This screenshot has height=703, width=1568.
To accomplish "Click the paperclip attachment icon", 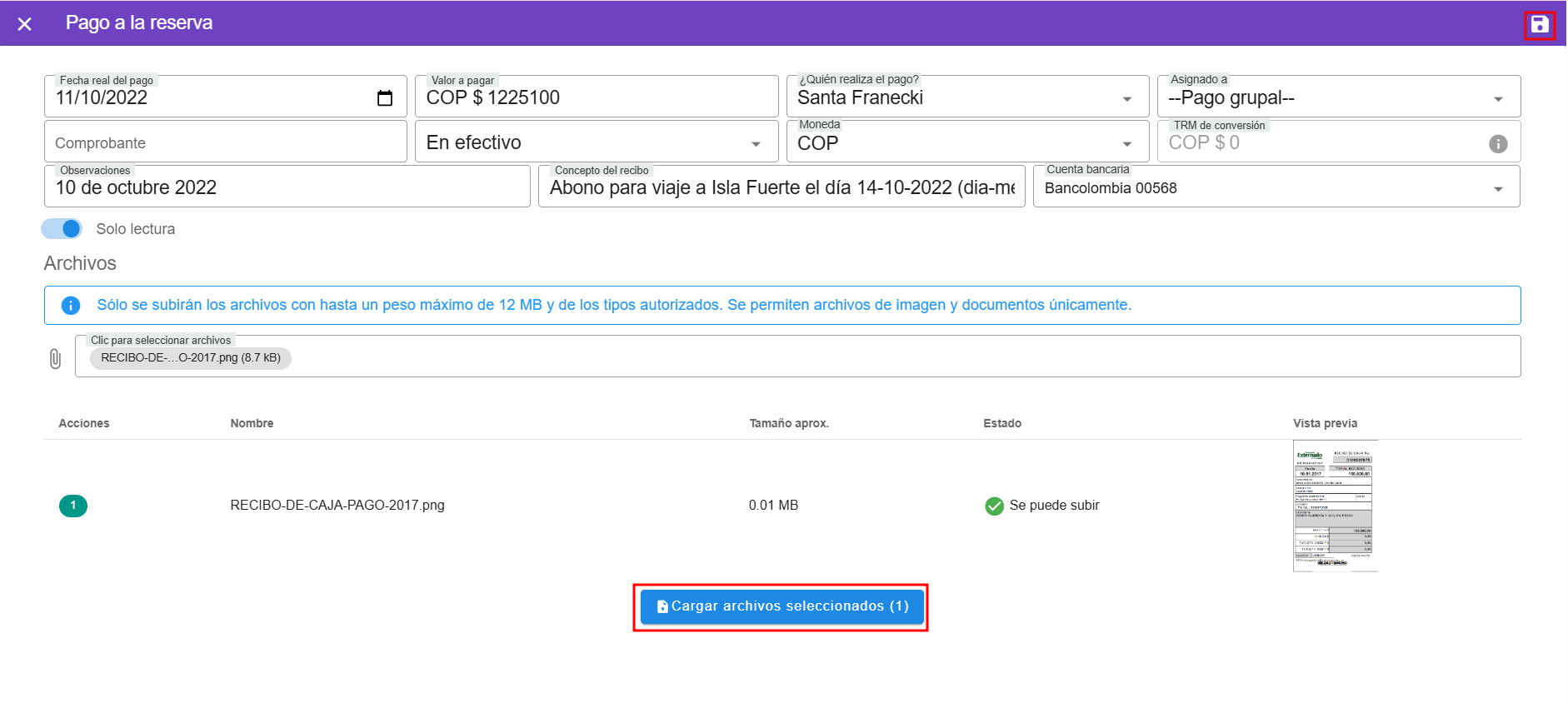I will pyautogui.click(x=55, y=359).
